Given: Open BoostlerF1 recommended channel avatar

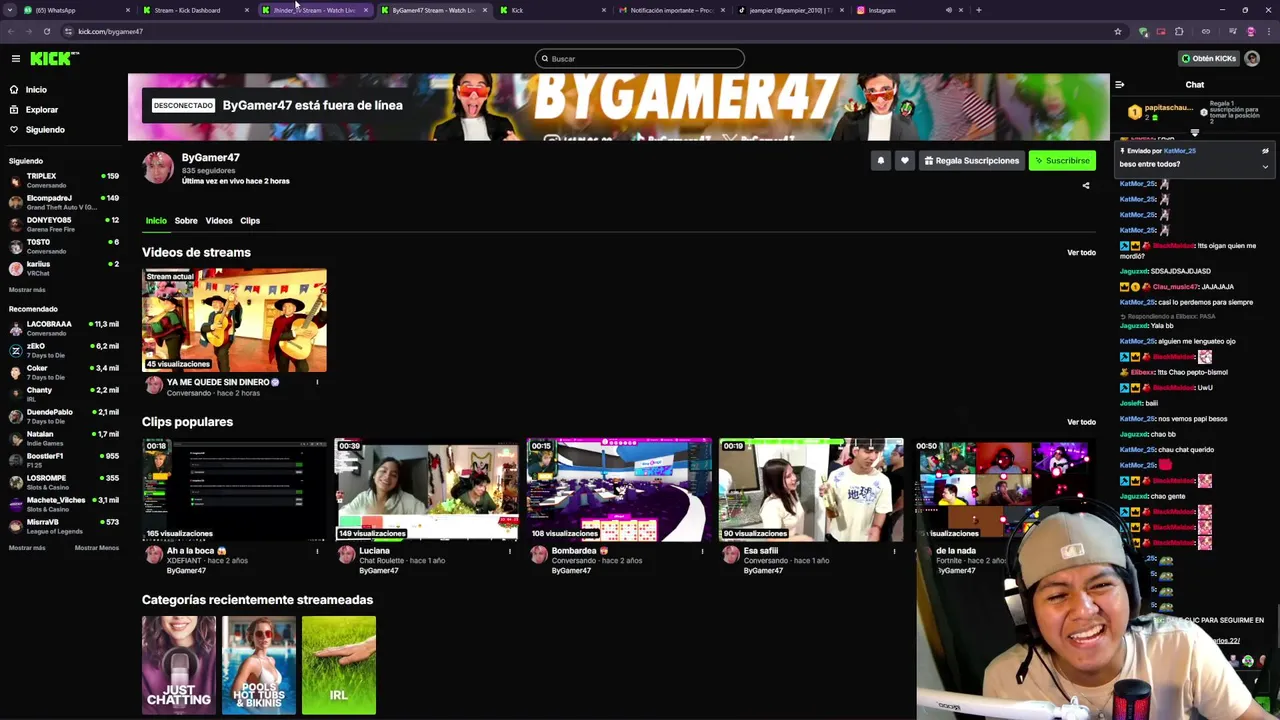Looking at the screenshot, I should point(15,460).
